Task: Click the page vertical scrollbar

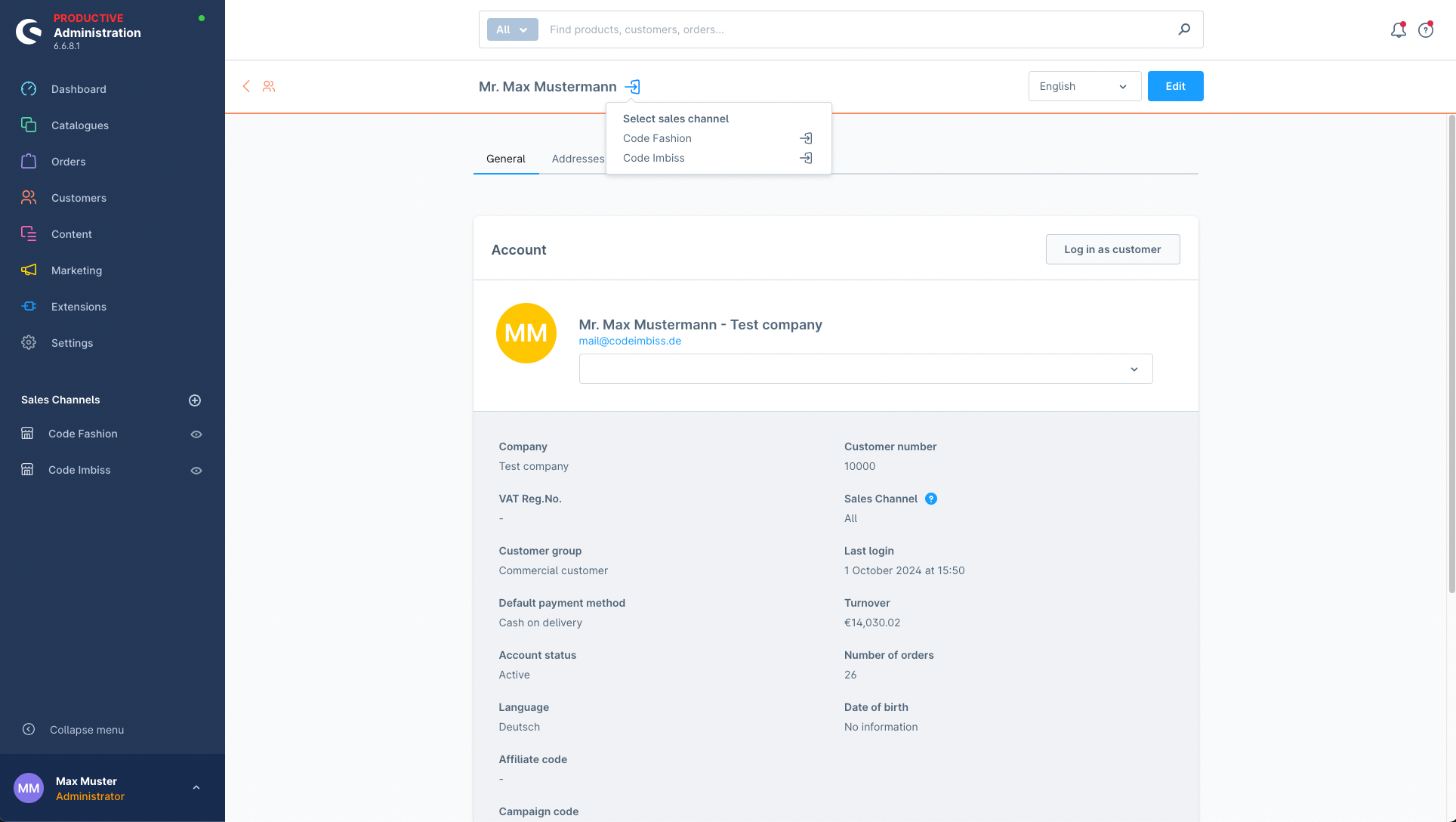Action: point(1451,354)
